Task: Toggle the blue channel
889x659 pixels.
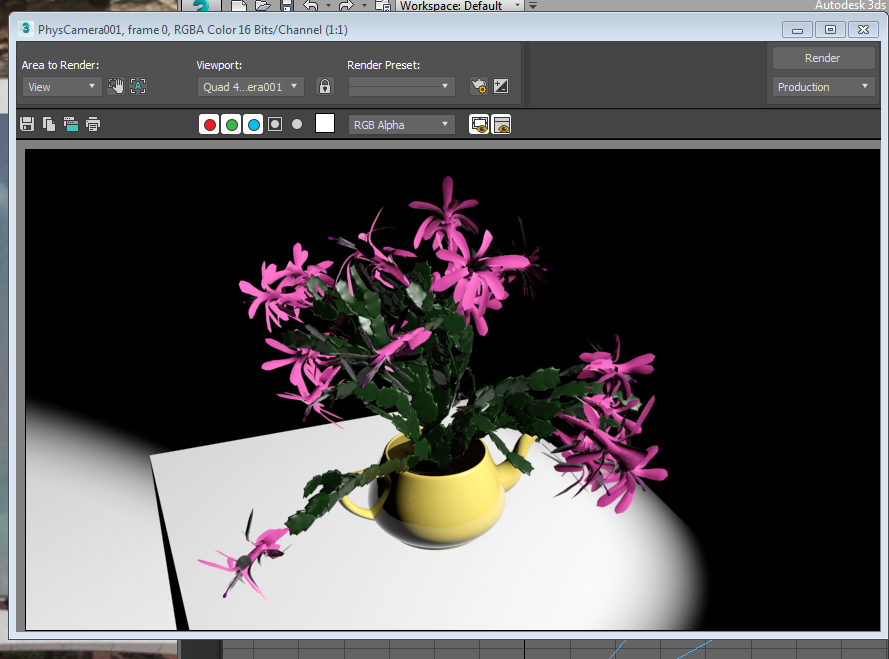Action: click(x=253, y=124)
